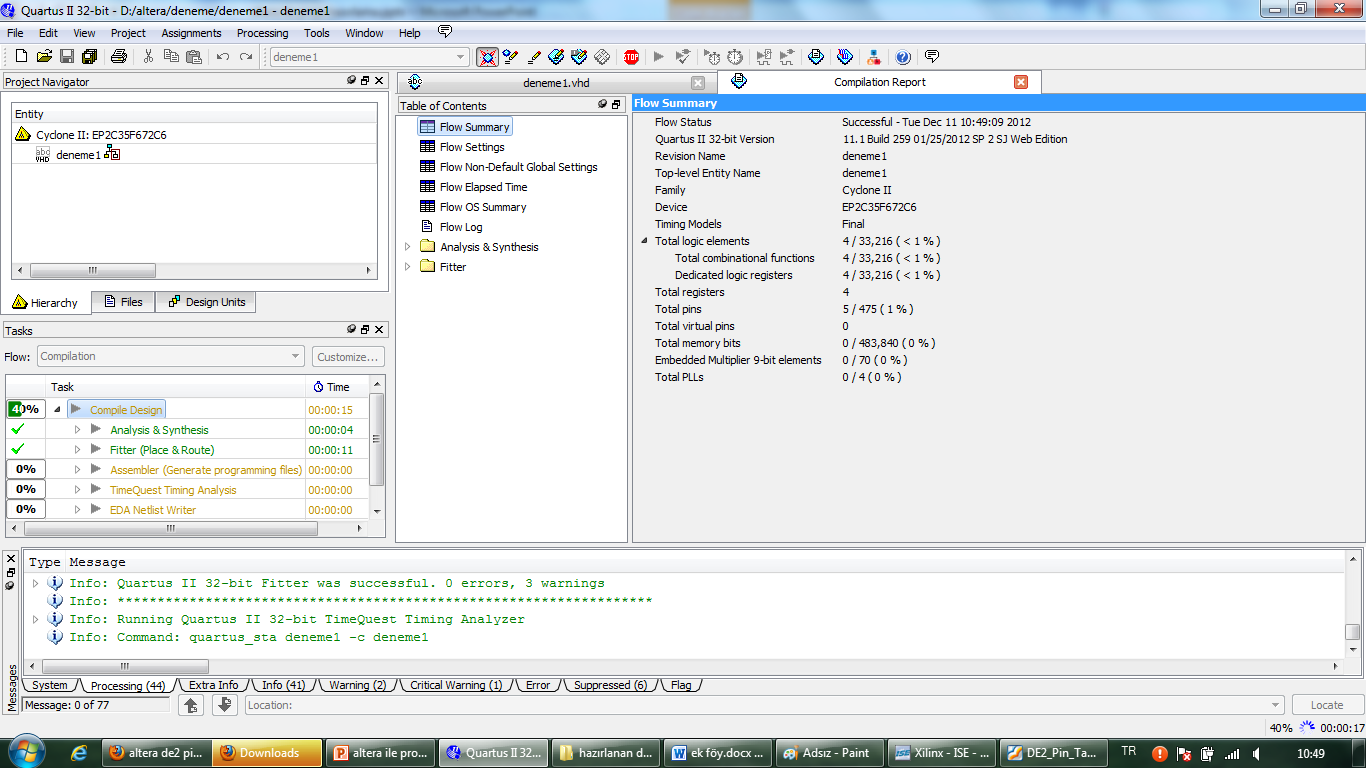Expand the Fitter folder in contents
Viewport: 1366px width, 768px height.
point(407,267)
